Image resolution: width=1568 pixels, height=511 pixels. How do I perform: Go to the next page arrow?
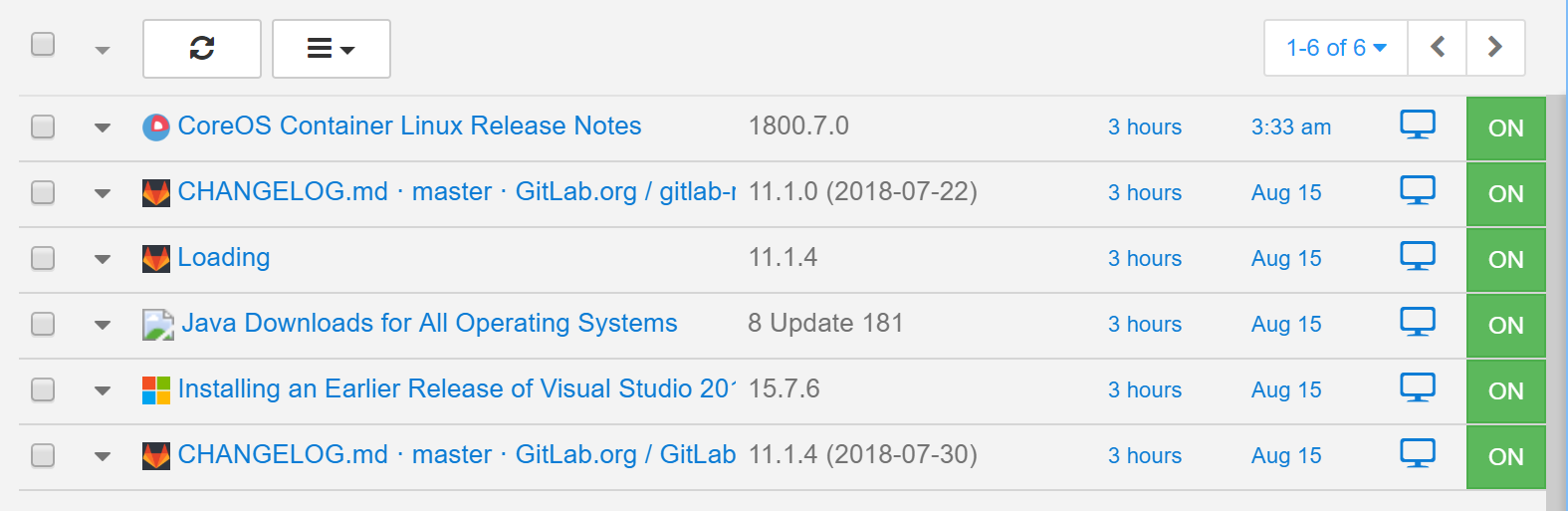[1494, 47]
